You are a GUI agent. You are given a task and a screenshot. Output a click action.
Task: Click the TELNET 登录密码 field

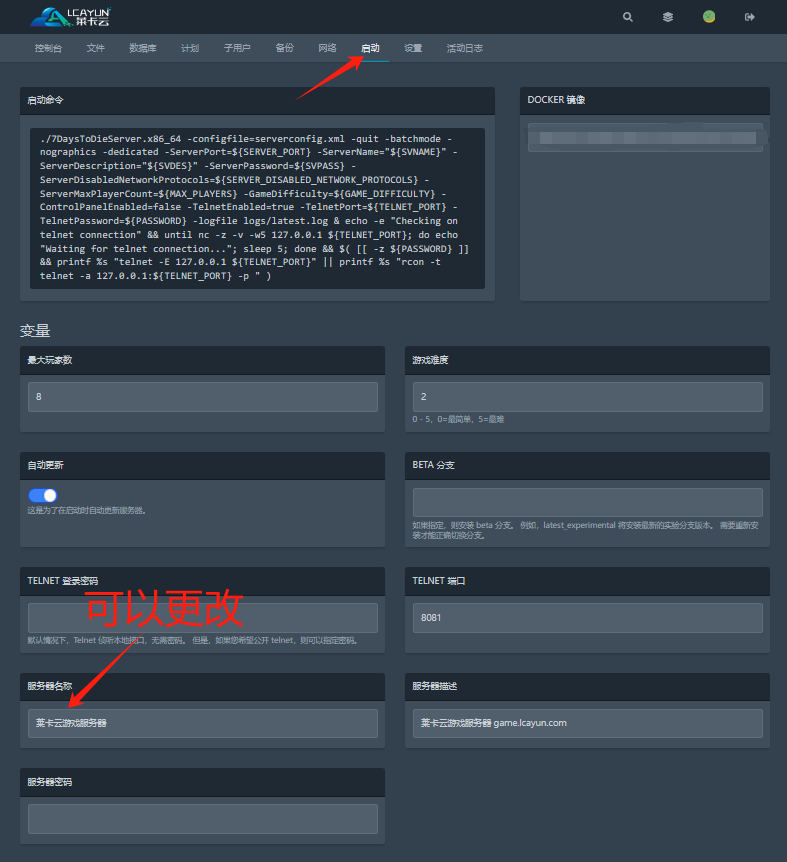[203, 618]
